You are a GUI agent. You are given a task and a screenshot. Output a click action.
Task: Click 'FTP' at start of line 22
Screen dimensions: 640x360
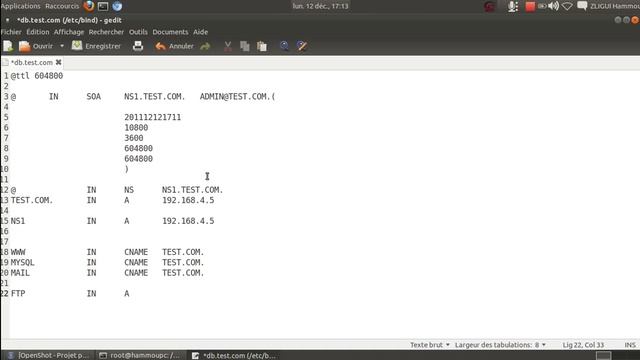tap(18, 294)
